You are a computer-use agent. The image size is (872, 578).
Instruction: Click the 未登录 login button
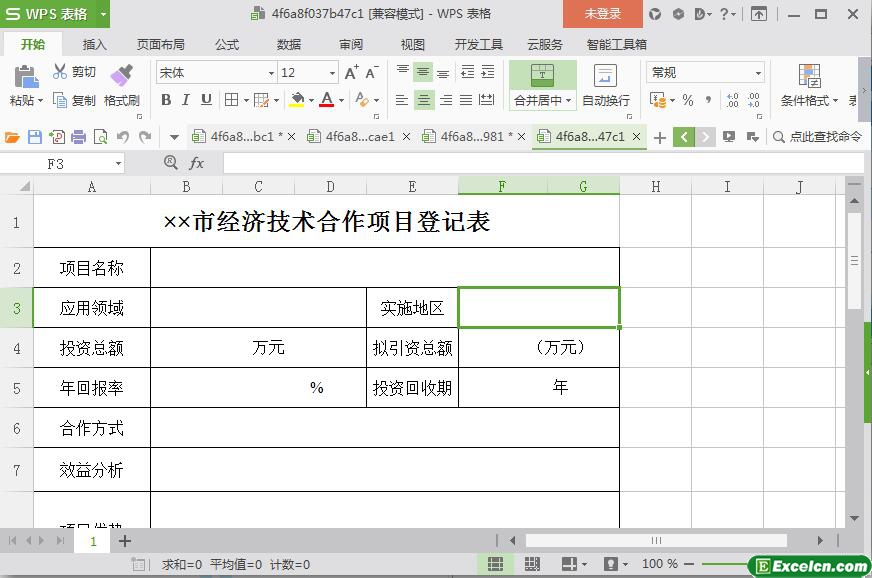tap(603, 14)
